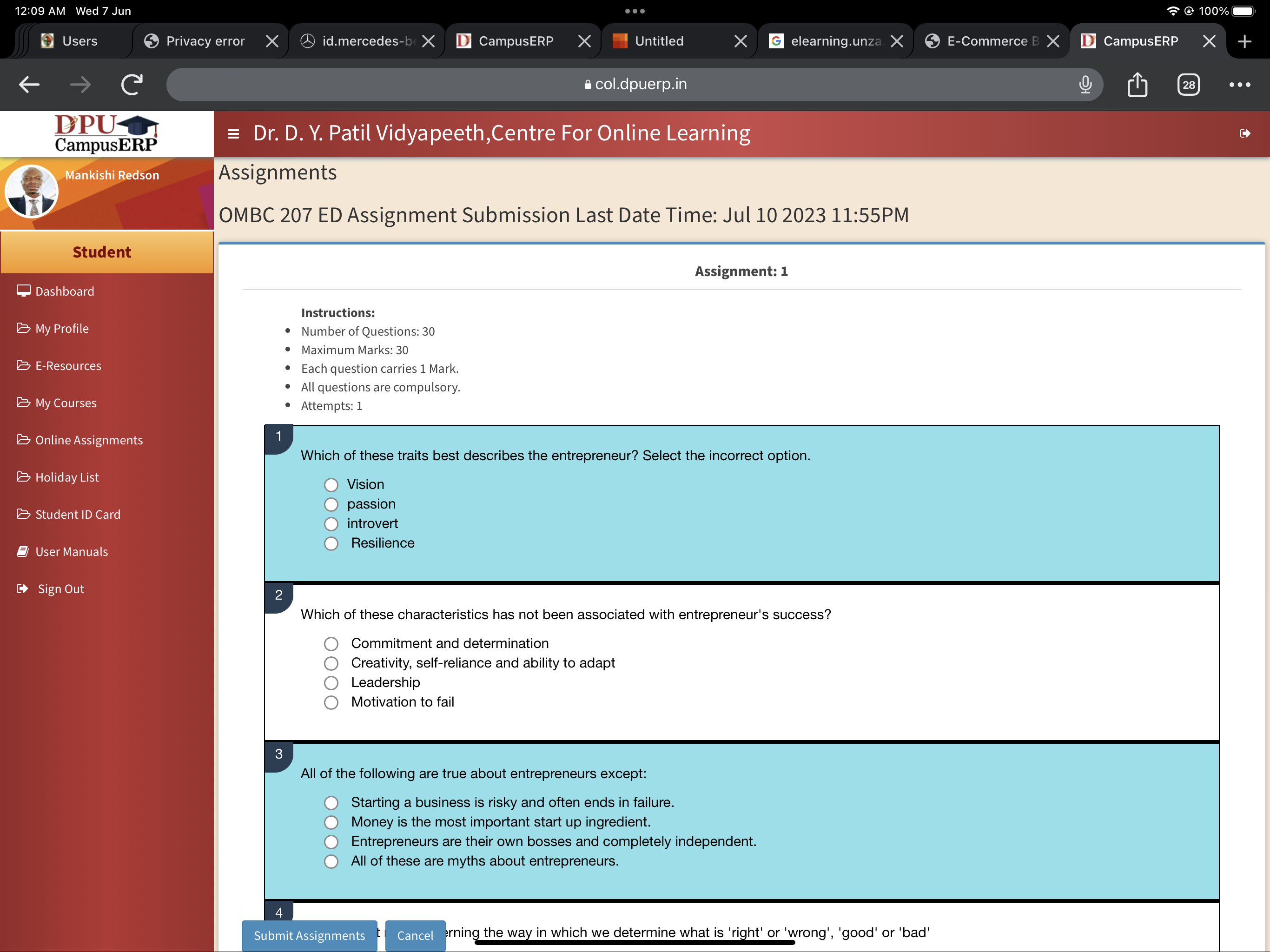Viewport: 1270px width, 952px height.
Task: Click the hamburger menu icon in header
Action: (233, 134)
